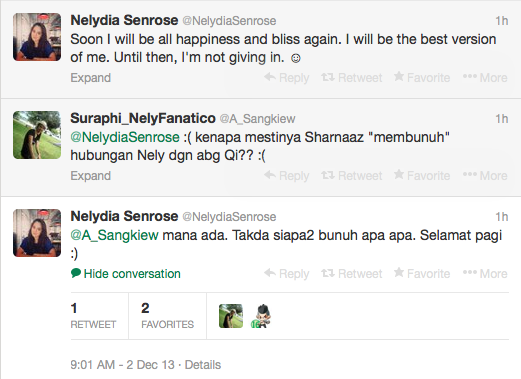Open the @A_Sangkiew mention in Nelydia's reply
Screen dimensions: 521x379
(x=114, y=235)
